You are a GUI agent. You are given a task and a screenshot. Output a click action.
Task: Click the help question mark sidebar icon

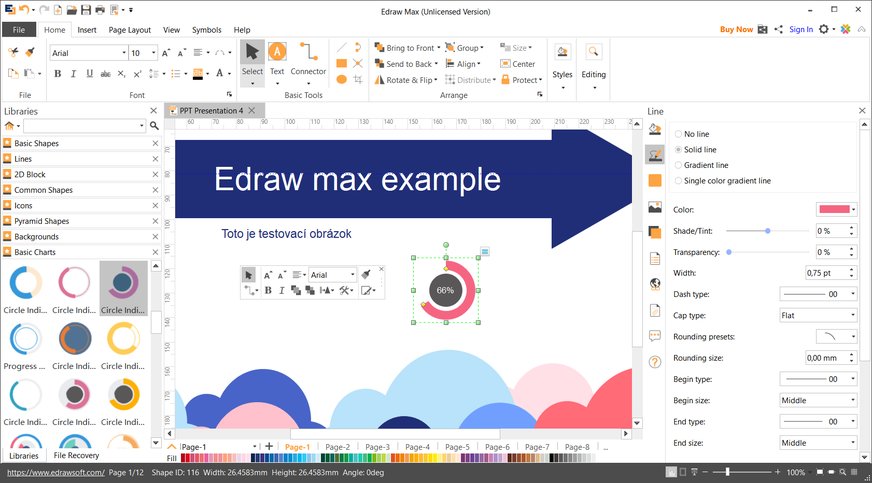[x=655, y=362]
